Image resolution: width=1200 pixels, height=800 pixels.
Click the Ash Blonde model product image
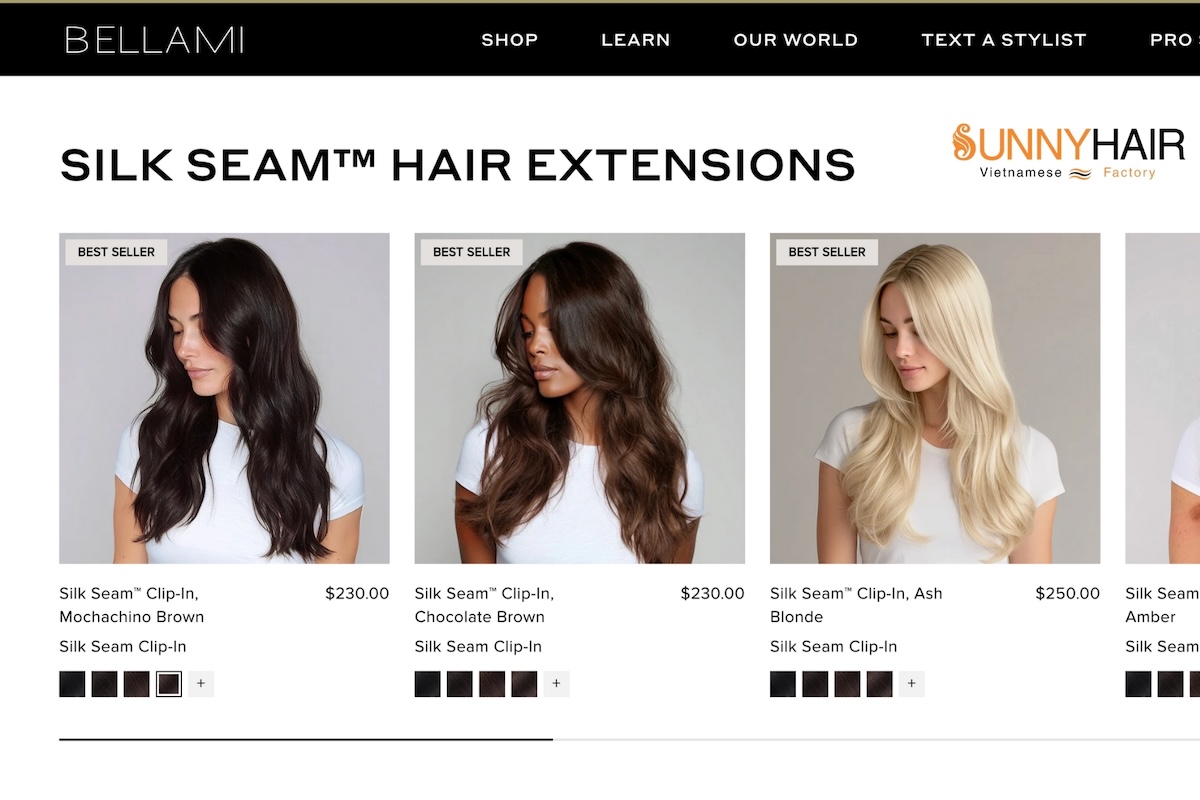[x=935, y=399]
